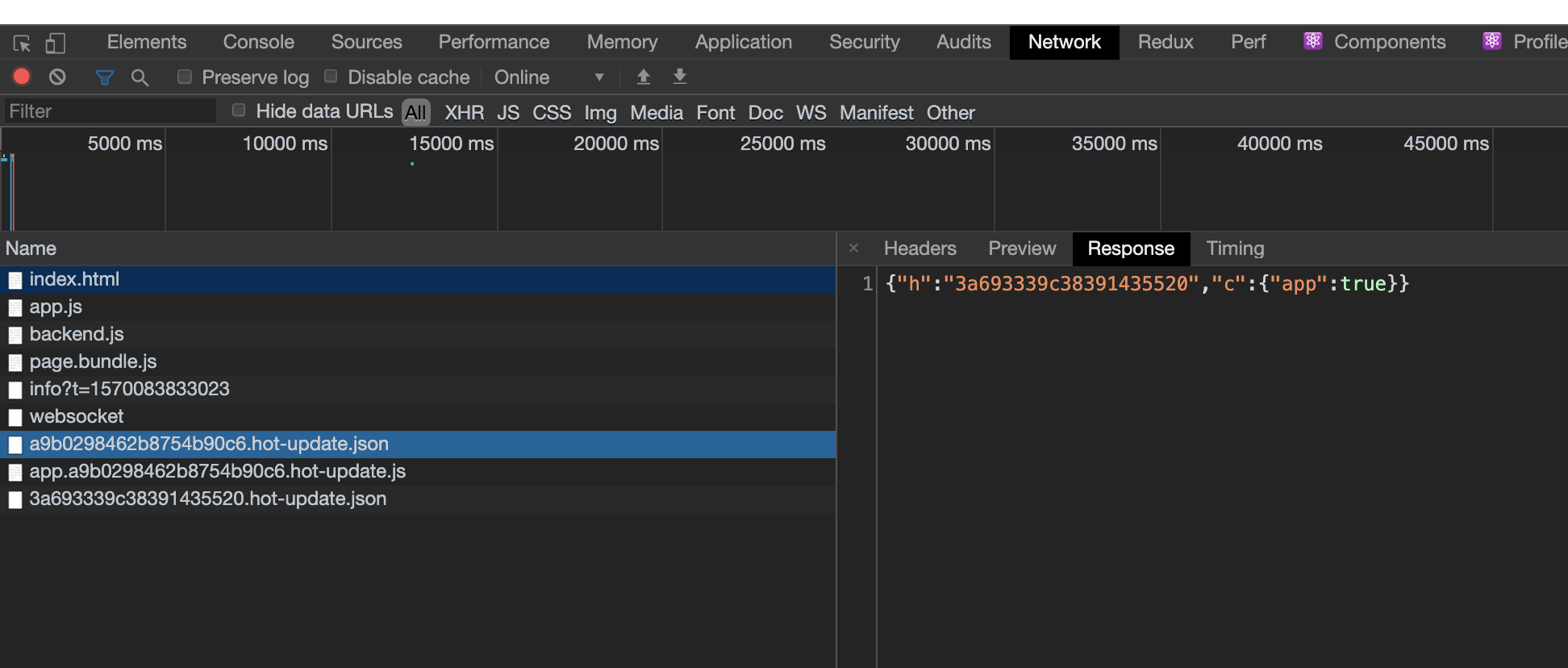Viewport: 1568px width, 668px height.
Task: Click the React icon beside Profiler
Action: coord(1492,41)
